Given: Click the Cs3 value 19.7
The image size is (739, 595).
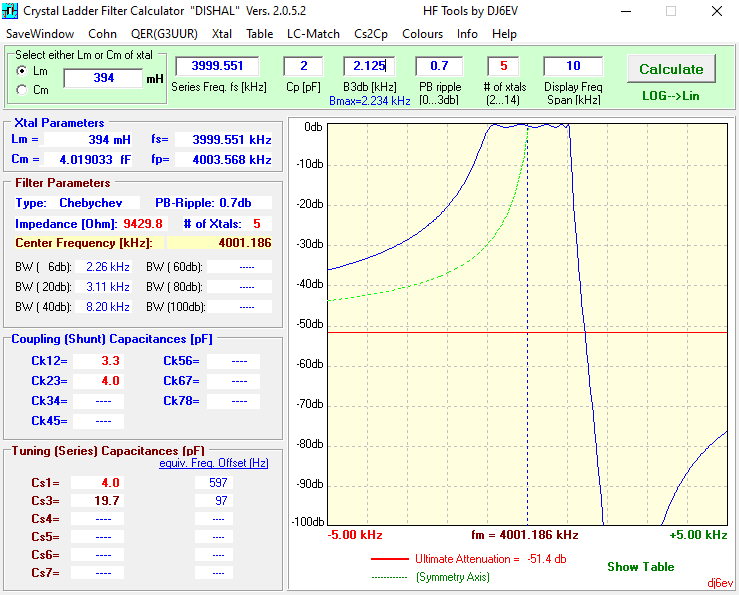Looking at the screenshot, I should pos(98,501).
